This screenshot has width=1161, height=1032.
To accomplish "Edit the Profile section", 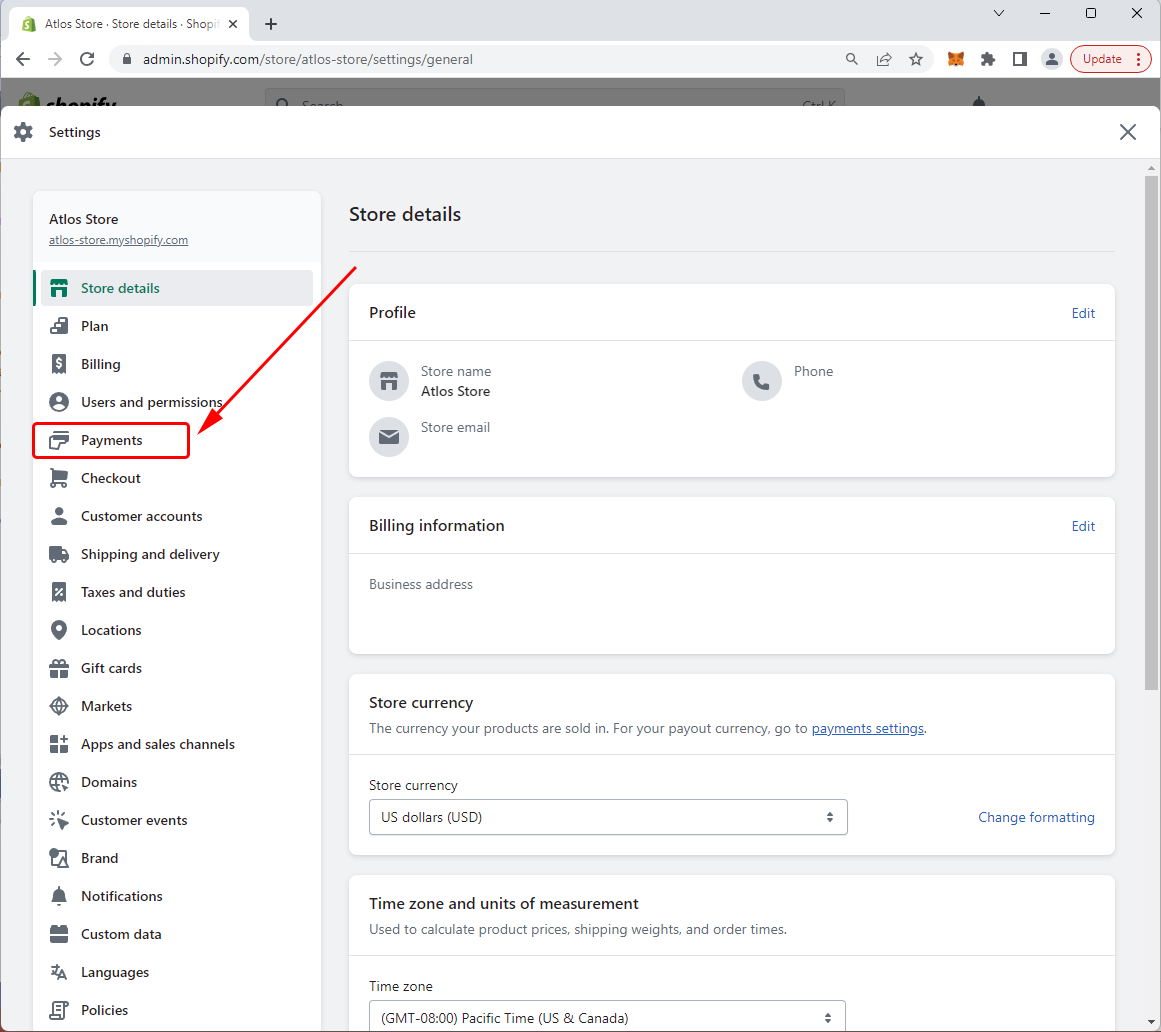I will pos(1083,313).
